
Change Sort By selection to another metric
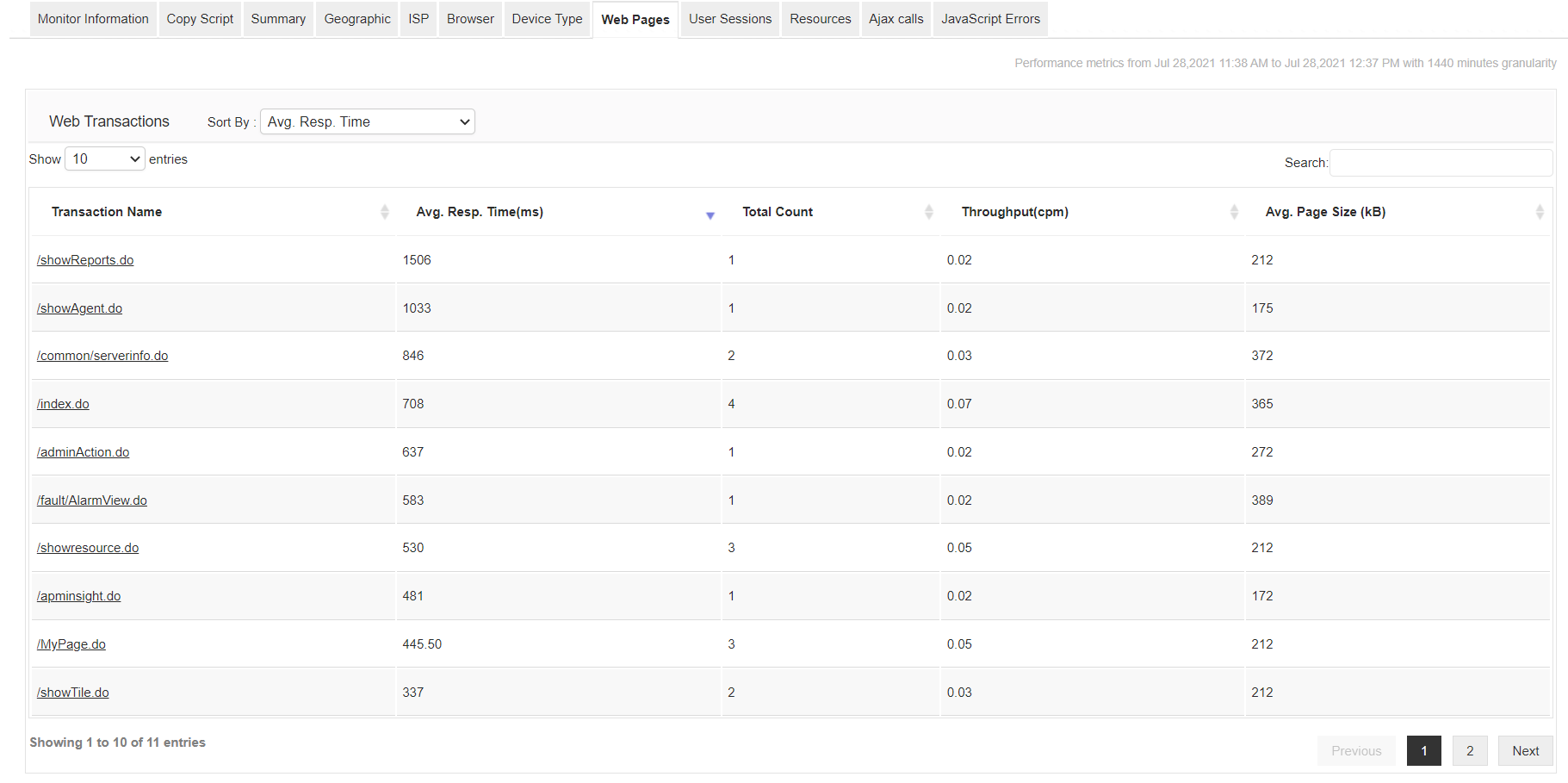point(367,121)
